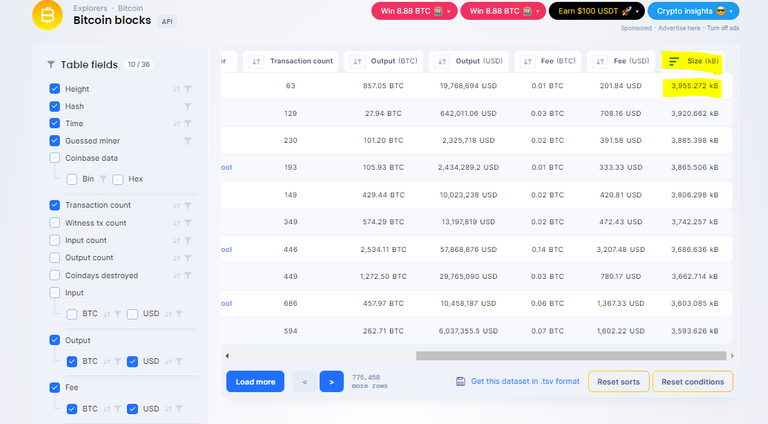768x424 pixels.
Task: Open filter beside Output USD field
Action: tap(179, 361)
